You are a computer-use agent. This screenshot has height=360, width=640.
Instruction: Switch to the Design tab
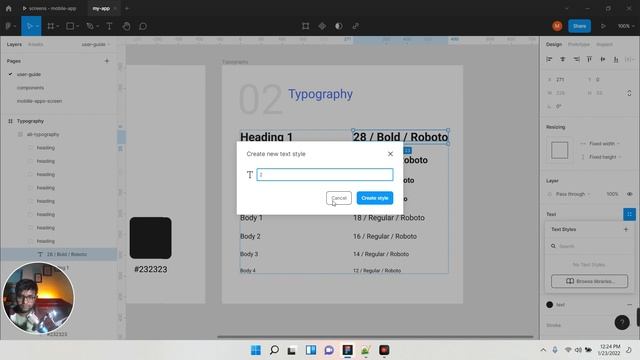click(554, 44)
